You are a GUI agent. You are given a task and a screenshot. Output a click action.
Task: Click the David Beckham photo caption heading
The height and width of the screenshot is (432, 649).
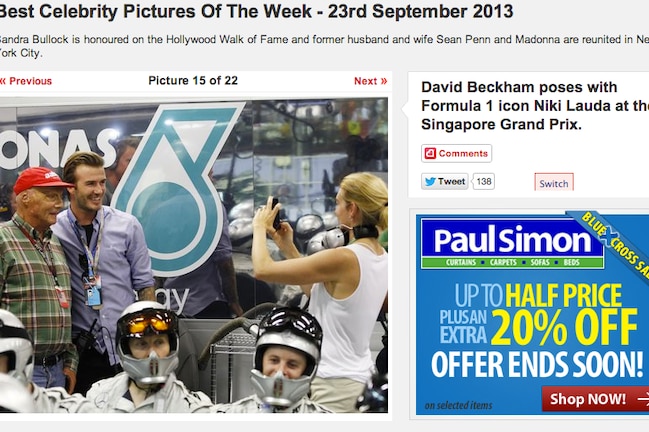[x=535, y=106]
